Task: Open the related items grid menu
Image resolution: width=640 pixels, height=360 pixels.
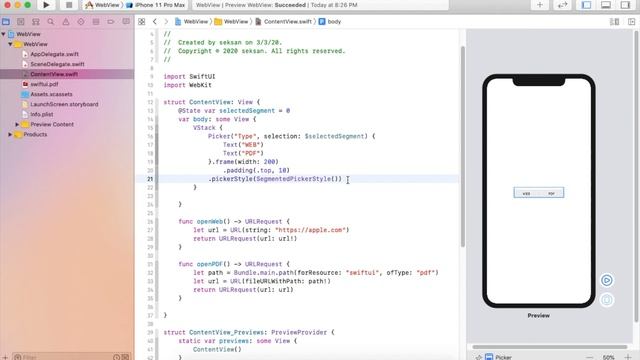Action: (142, 22)
